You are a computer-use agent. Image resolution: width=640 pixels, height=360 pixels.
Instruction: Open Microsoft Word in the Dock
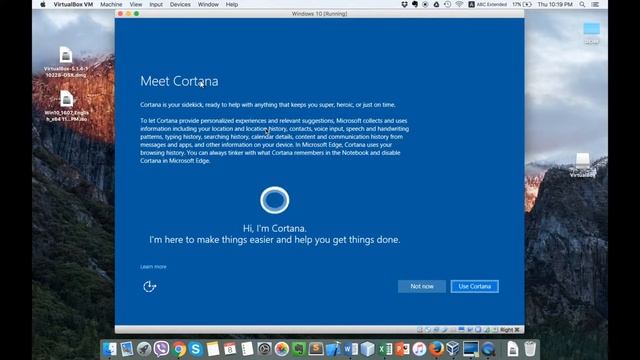click(x=350, y=349)
